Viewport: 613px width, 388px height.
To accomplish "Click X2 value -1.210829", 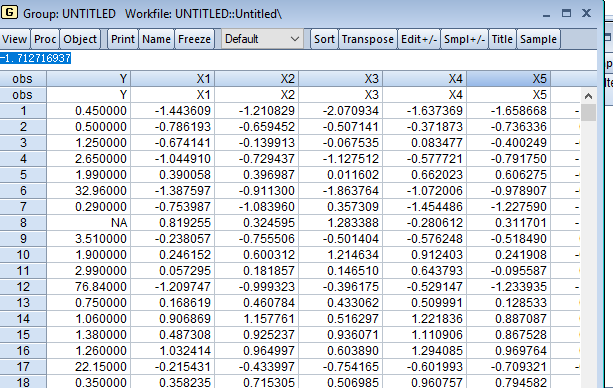I will [x=256, y=111].
